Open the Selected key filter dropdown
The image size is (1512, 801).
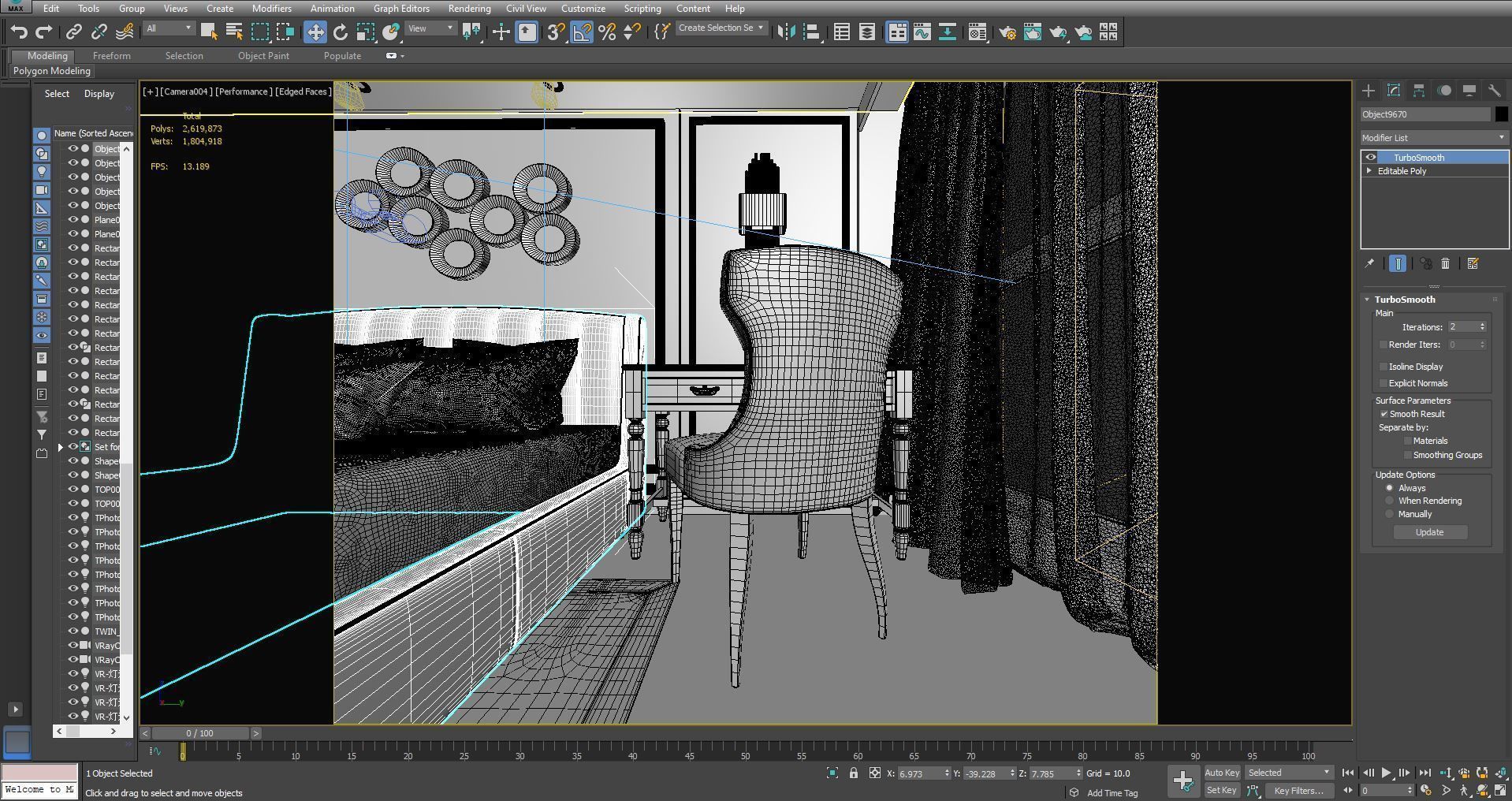click(x=1289, y=773)
